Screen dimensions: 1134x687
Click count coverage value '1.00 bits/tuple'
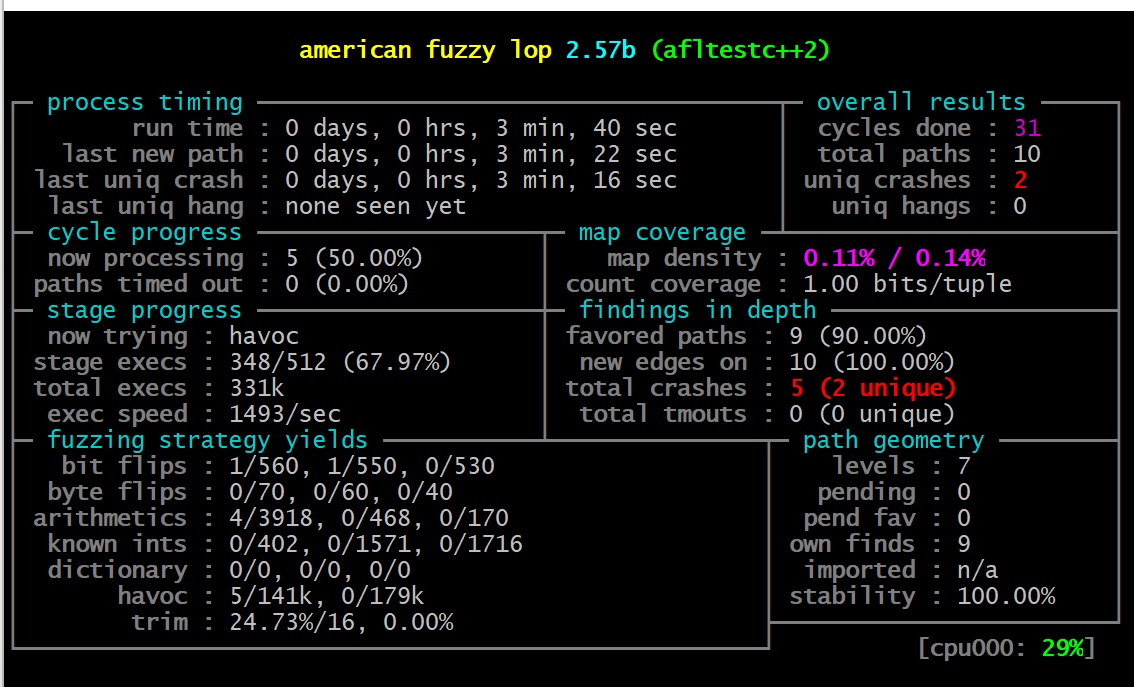click(x=908, y=285)
